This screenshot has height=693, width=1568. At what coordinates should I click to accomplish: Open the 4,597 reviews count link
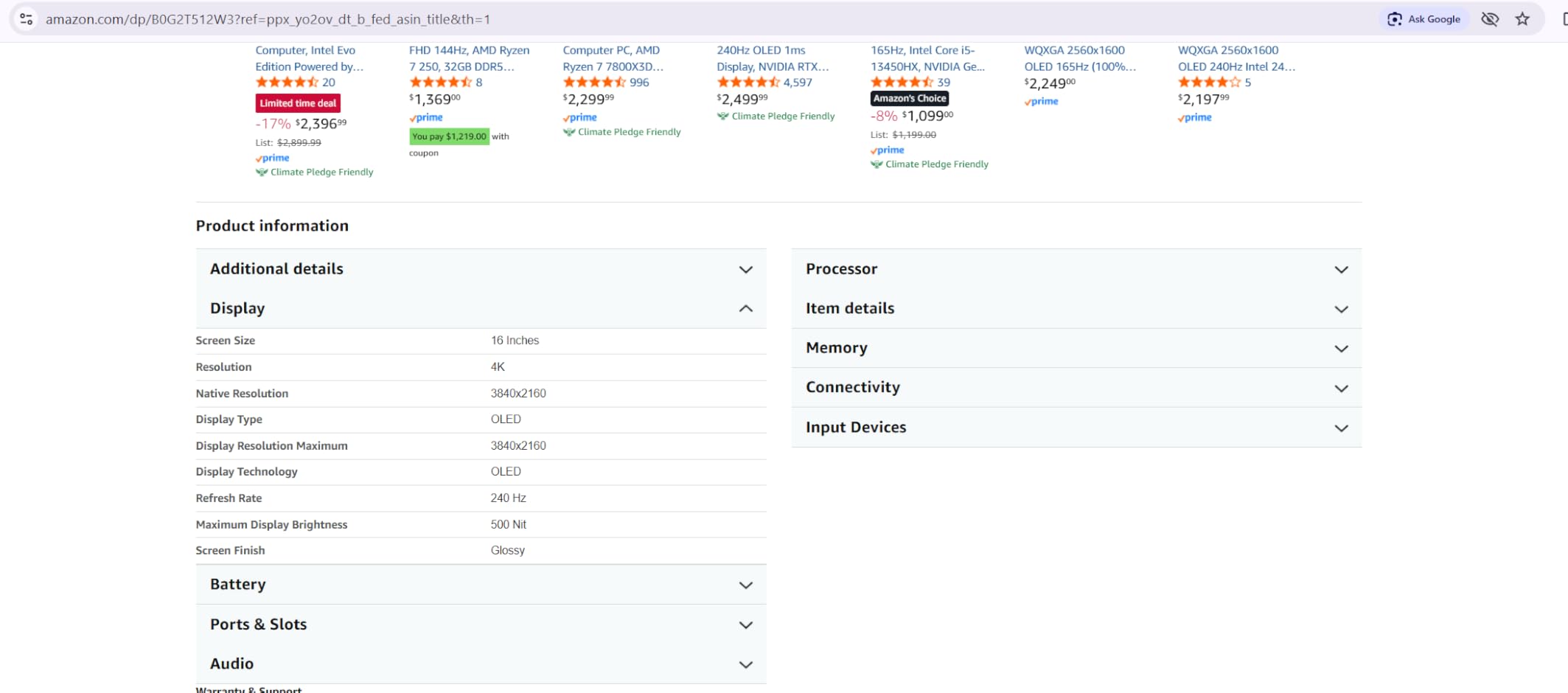point(798,83)
